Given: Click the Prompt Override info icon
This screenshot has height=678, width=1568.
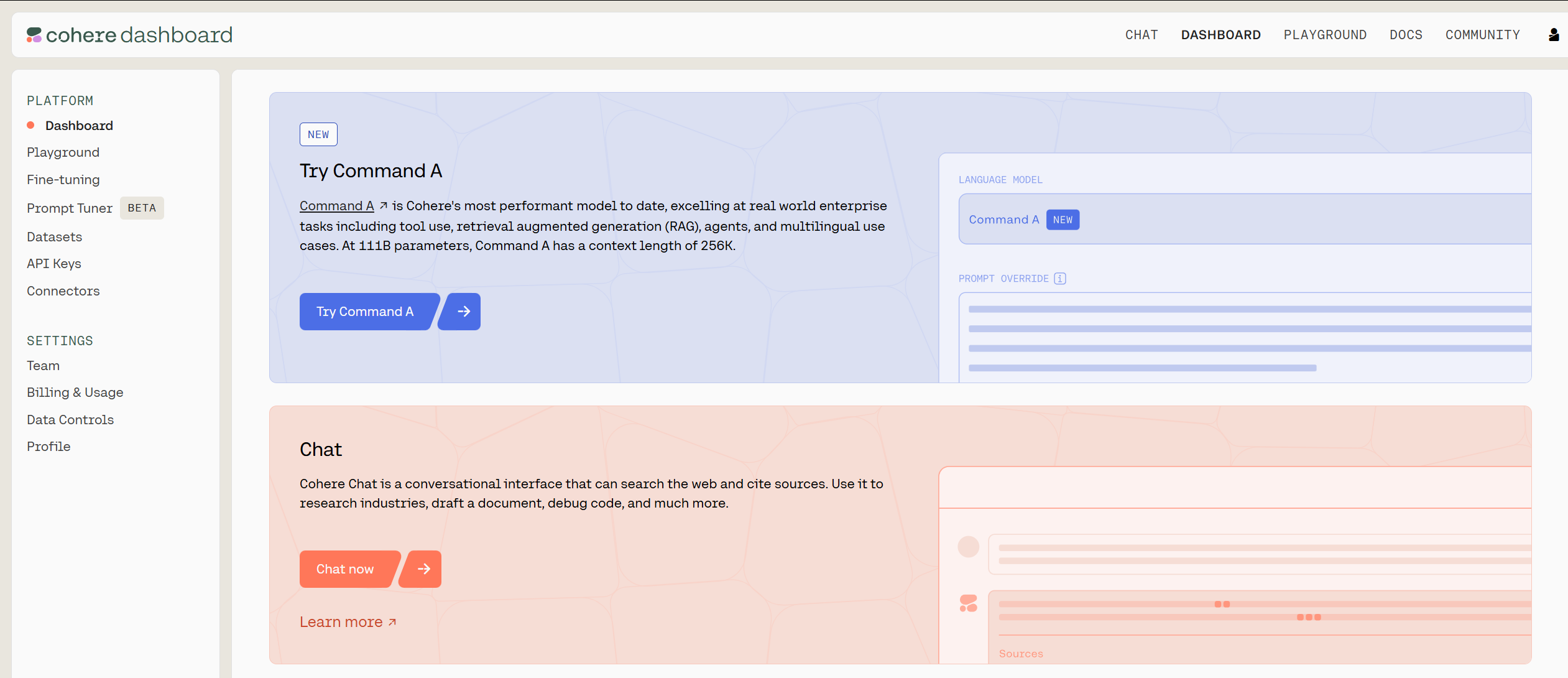Looking at the screenshot, I should pyautogui.click(x=1060, y=279).
